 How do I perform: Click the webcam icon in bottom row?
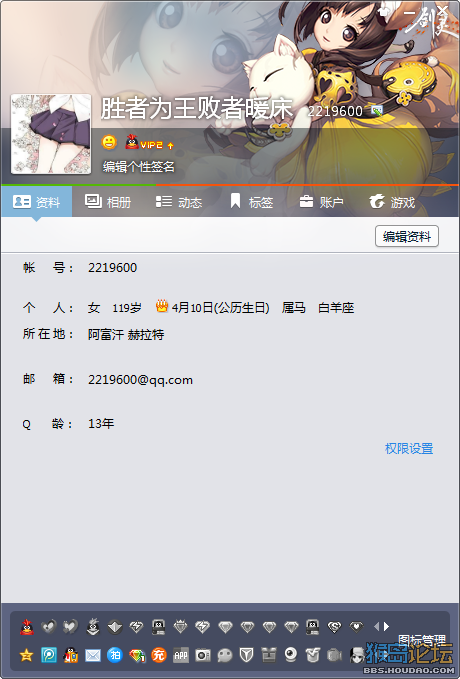coord(291,655)
